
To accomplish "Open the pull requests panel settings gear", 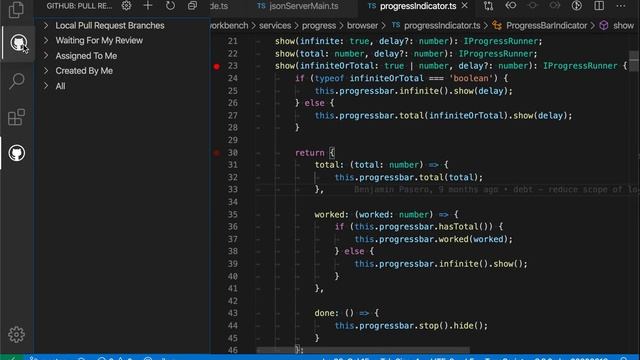I will point(127,6).
